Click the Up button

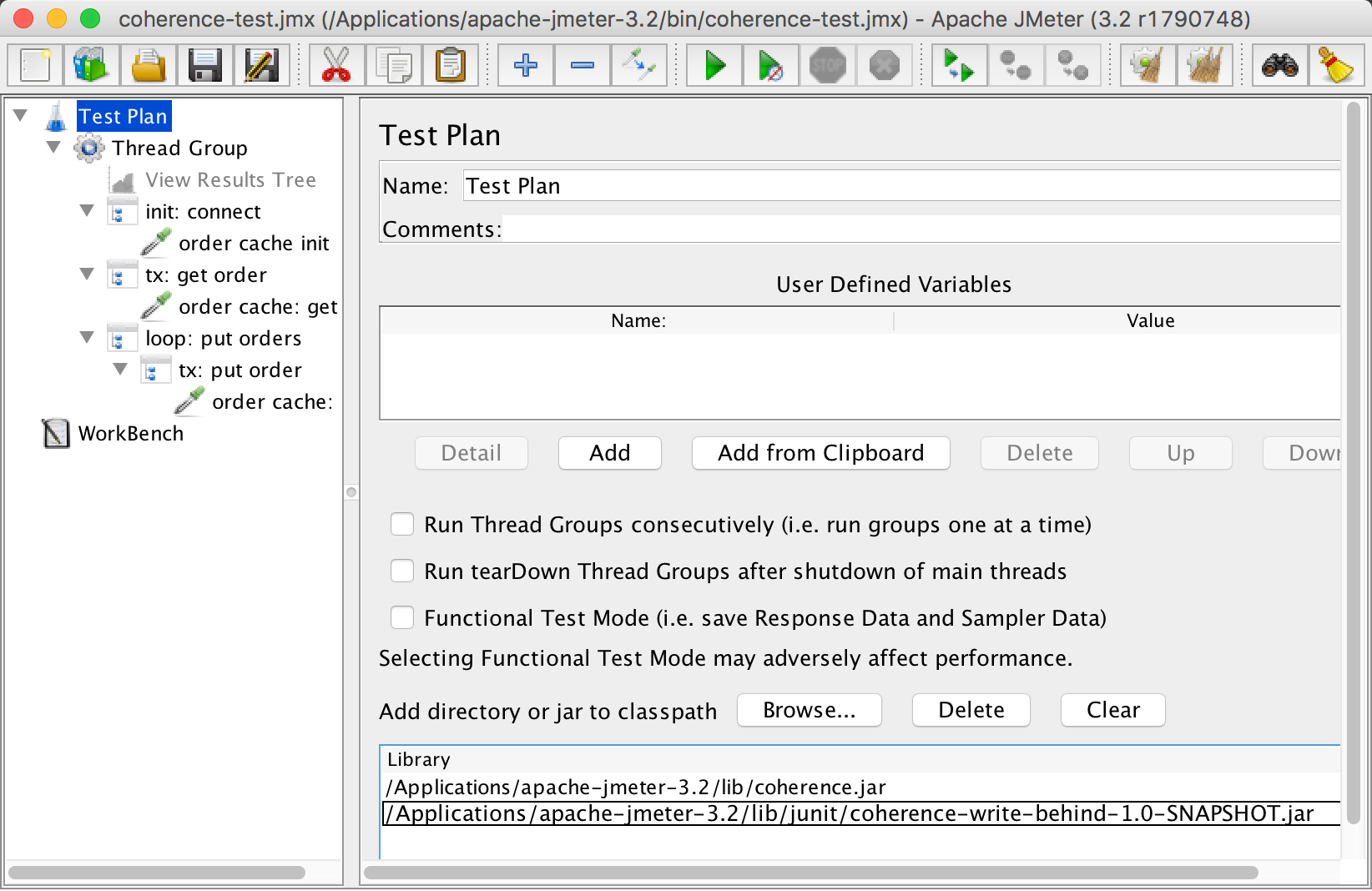1181,453
